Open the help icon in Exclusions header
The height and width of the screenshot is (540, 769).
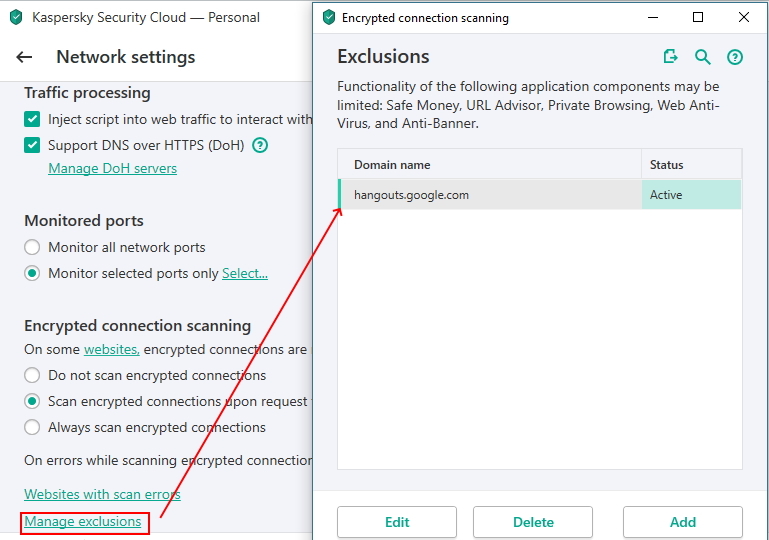[x=734, y=57]
